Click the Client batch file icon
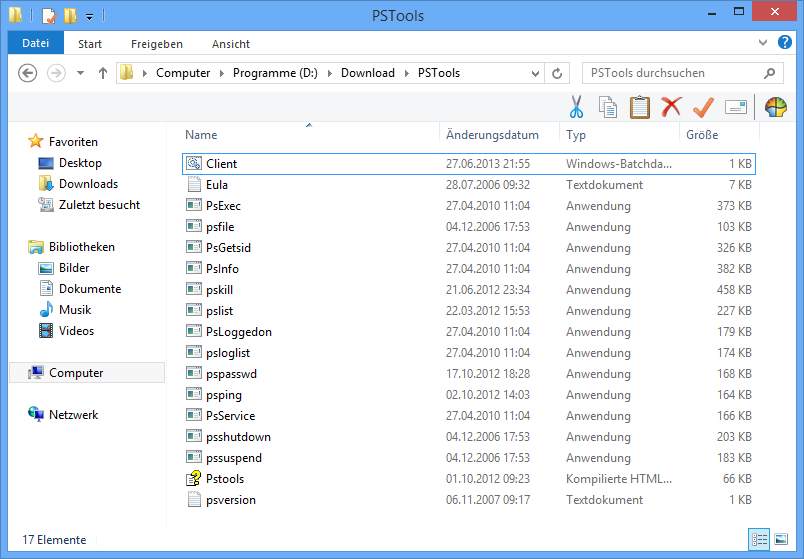The width and height of the screenshot is (804, 559). click(194, 164)
